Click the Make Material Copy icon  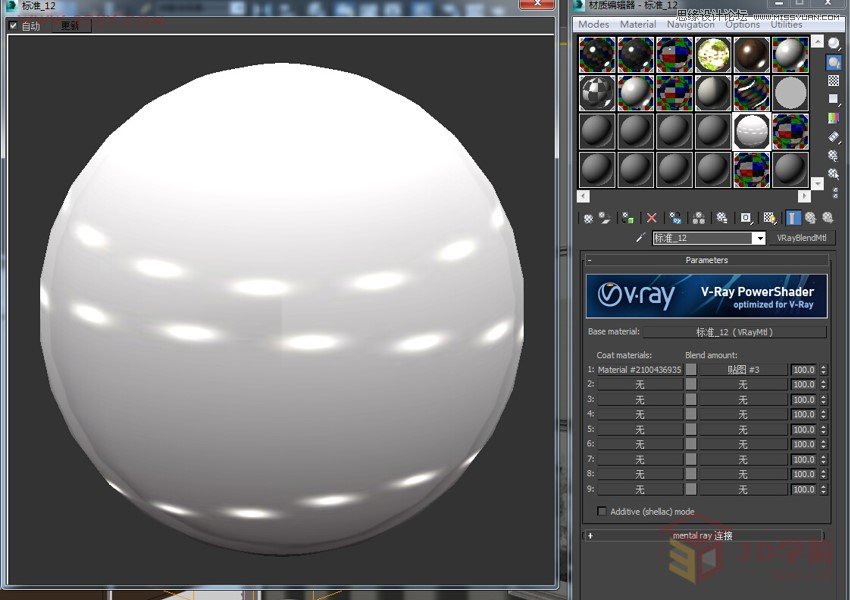tap(674, 217)
